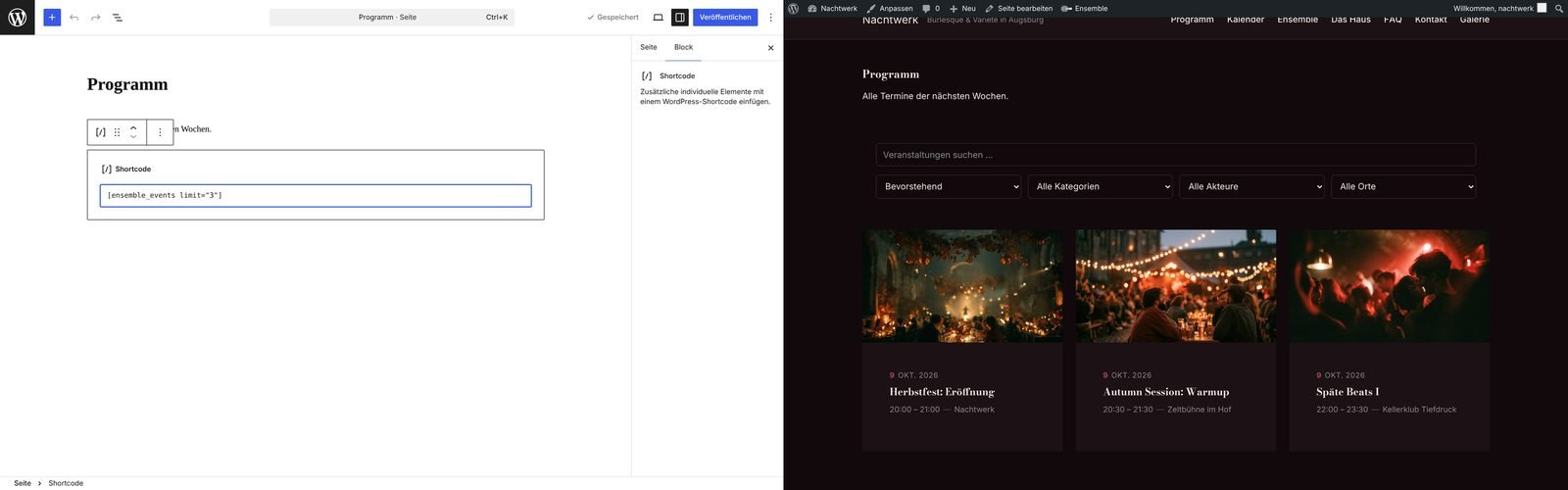Click Seite bearbeiten in the admin bar
This screenshot has height=490, width=1568.
pos(1018,8)
